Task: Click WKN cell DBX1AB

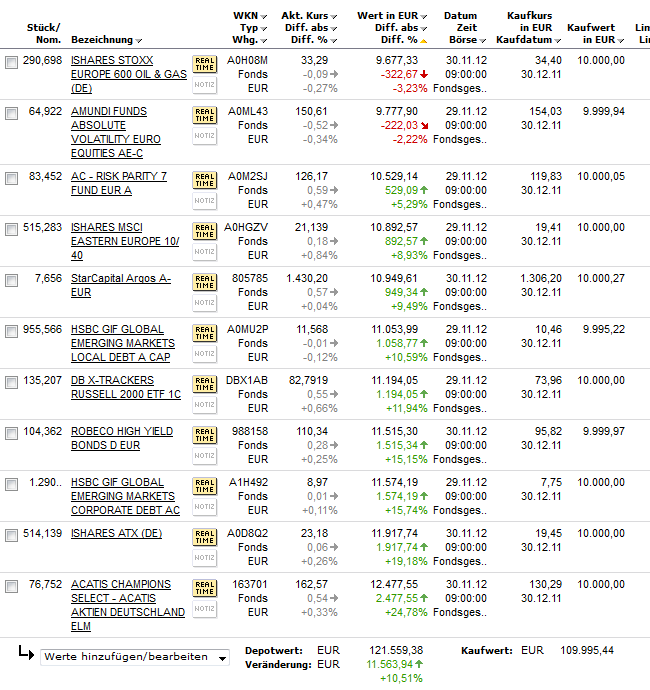Action: [x=247, y=381]
